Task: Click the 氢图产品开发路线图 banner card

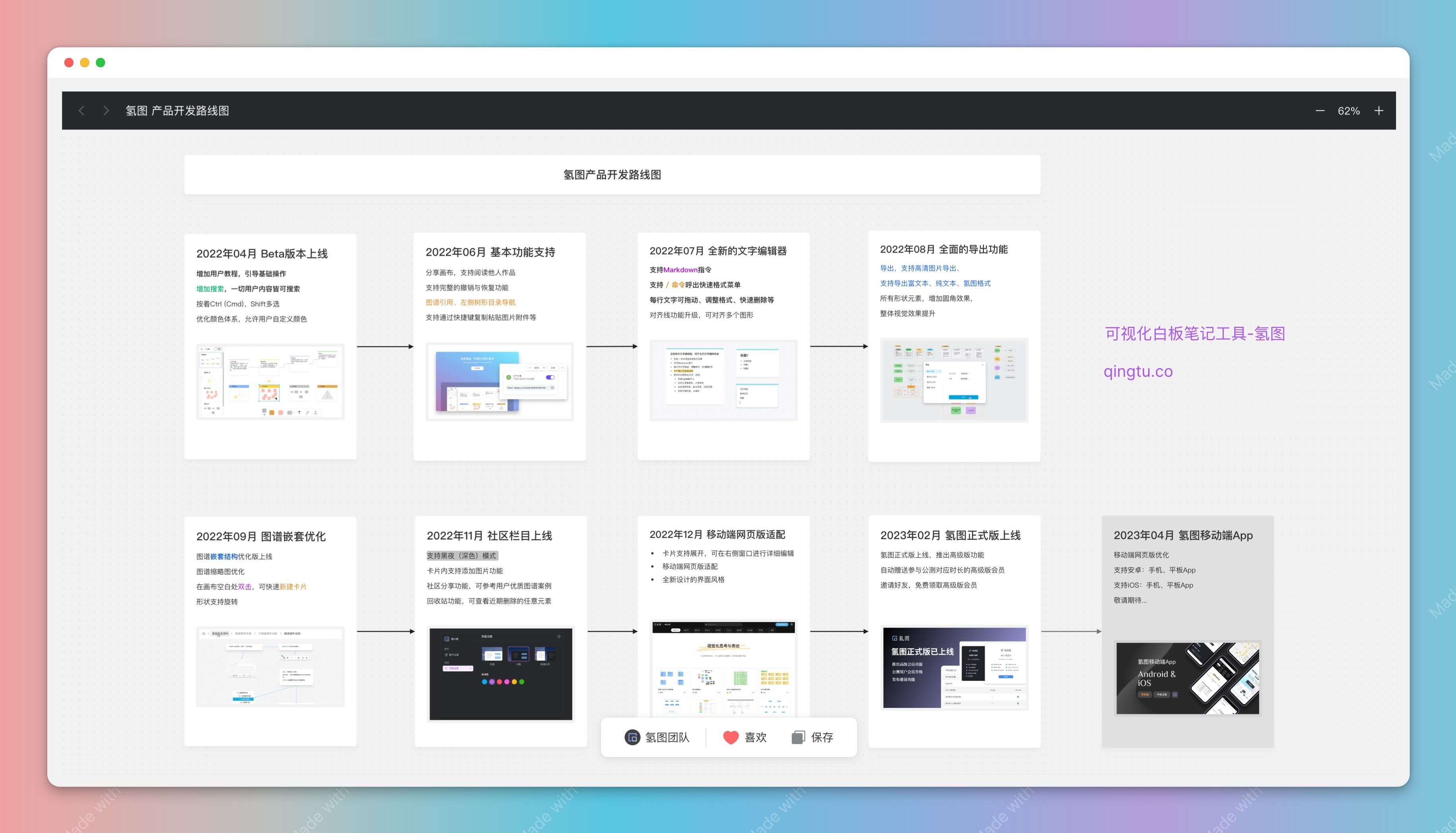Action: click(x=612, y=174)
